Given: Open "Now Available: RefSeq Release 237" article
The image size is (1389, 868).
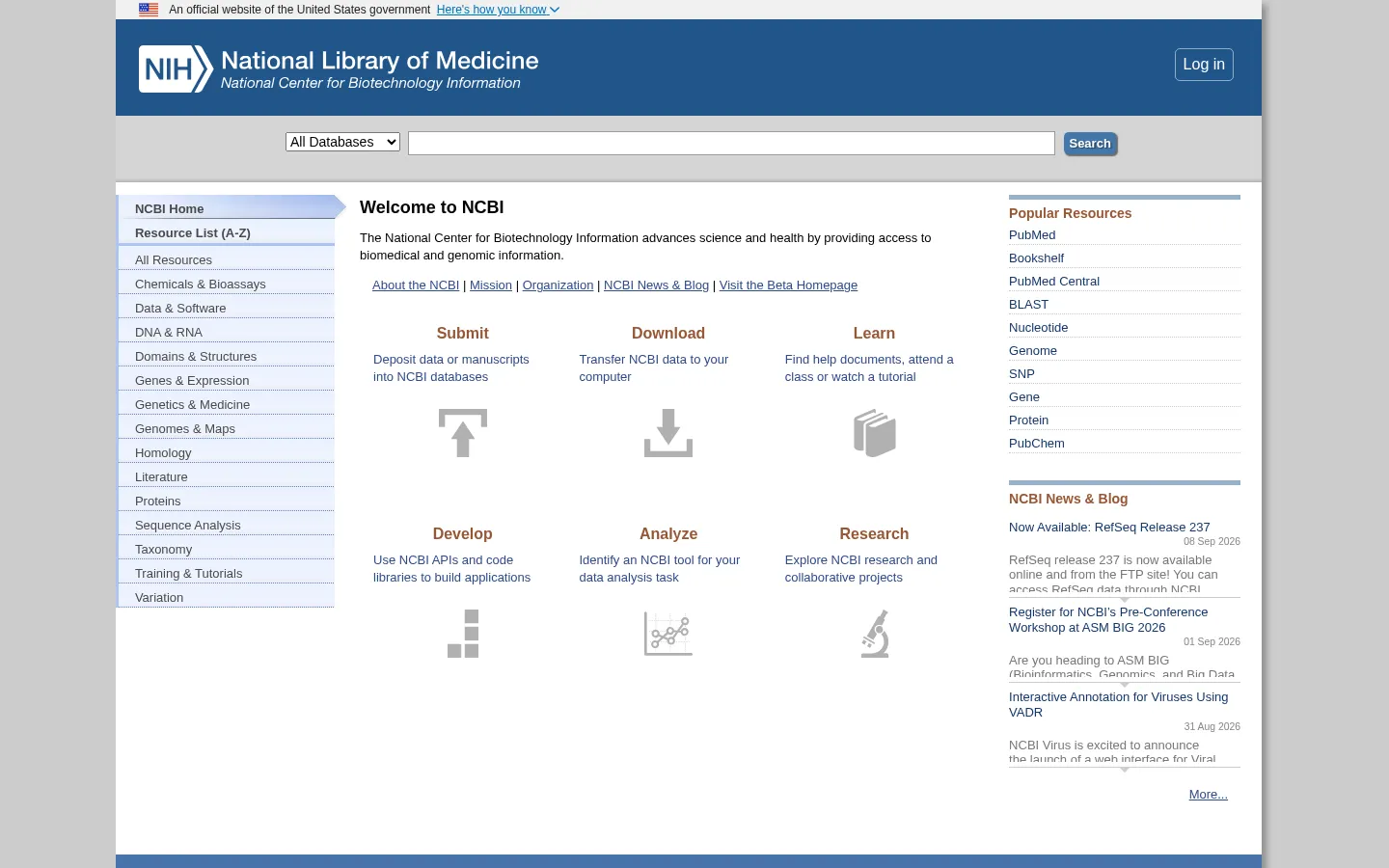Looking at the screenshot, I should pos(1109,527).
